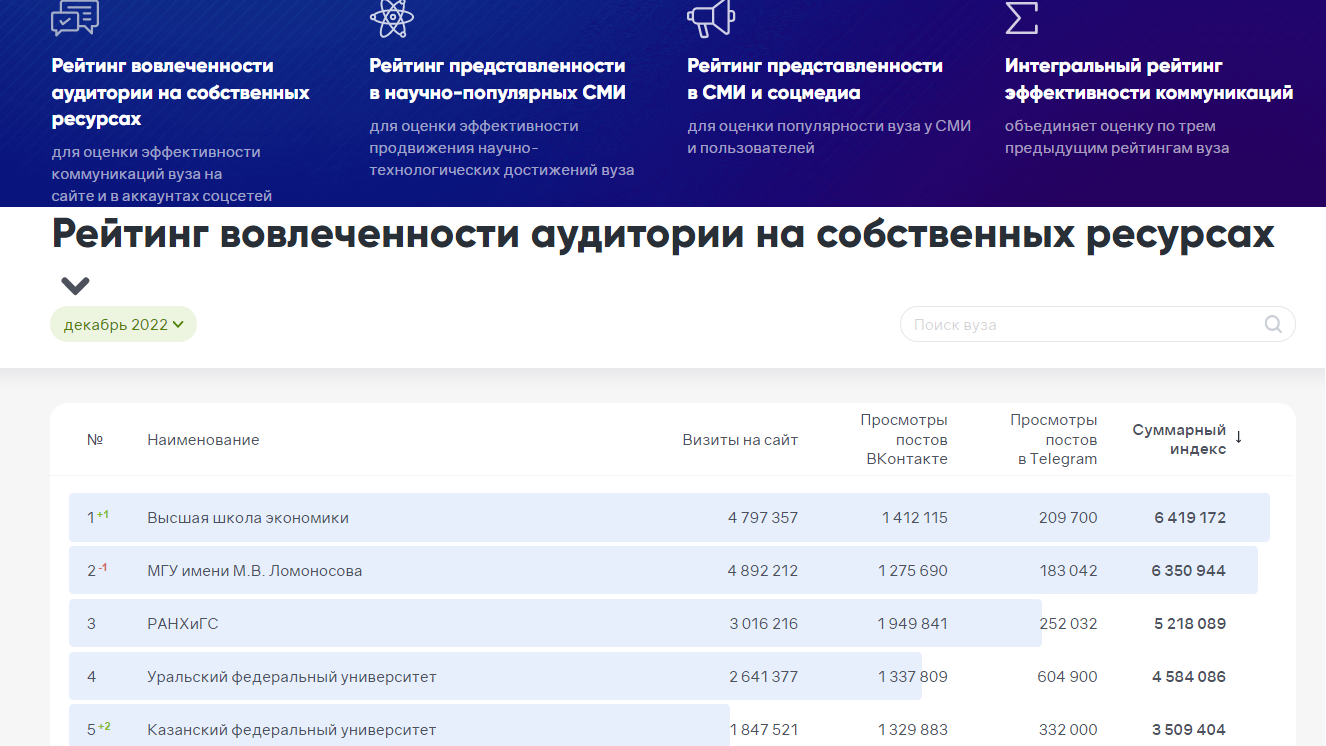This screenshot has height=746, width=1326.
Task: Open Интегральный рейтинг эффективности коммуникаций tab
Action: pos(1149,79)
